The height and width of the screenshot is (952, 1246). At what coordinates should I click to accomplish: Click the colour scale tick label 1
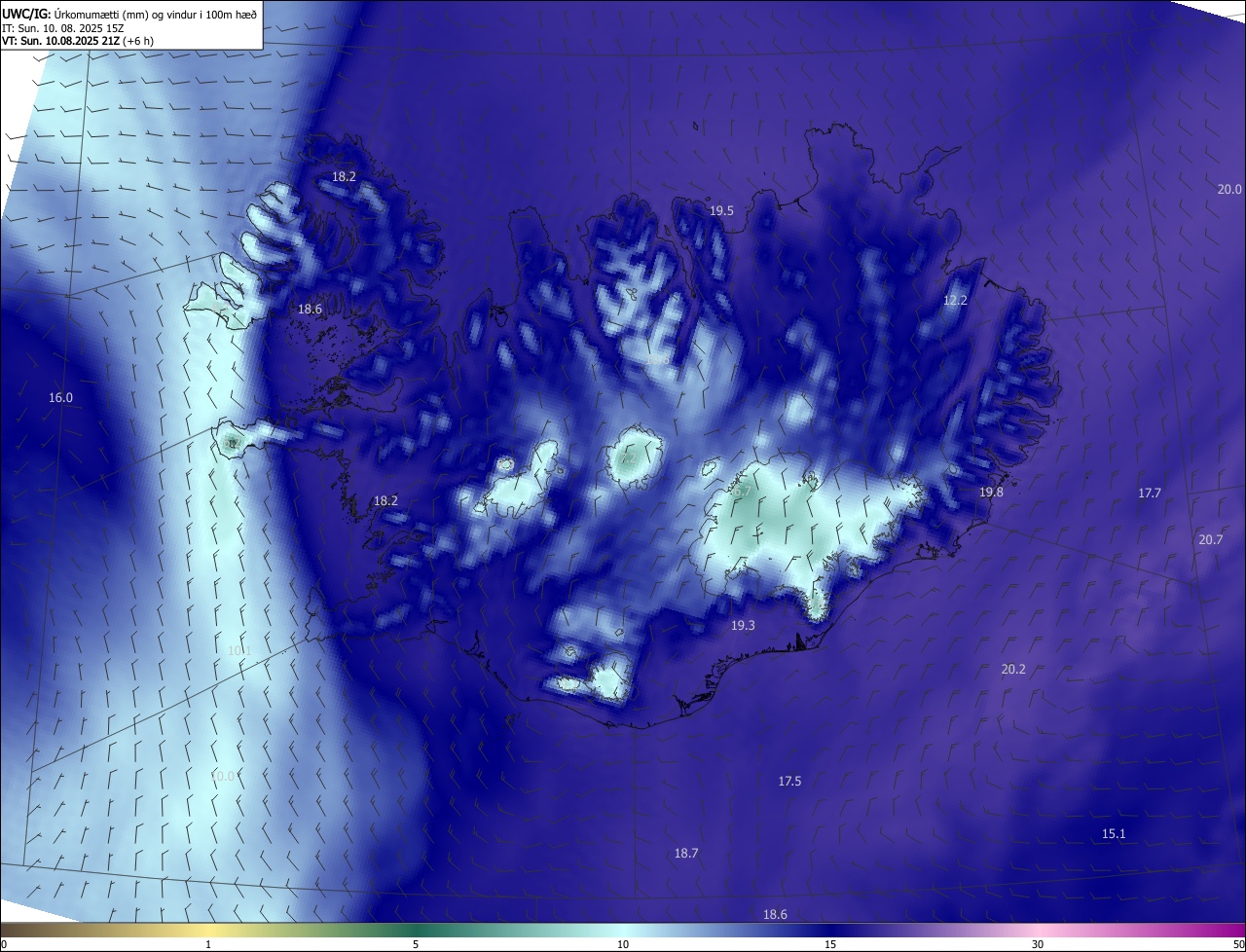coord(208,944)
